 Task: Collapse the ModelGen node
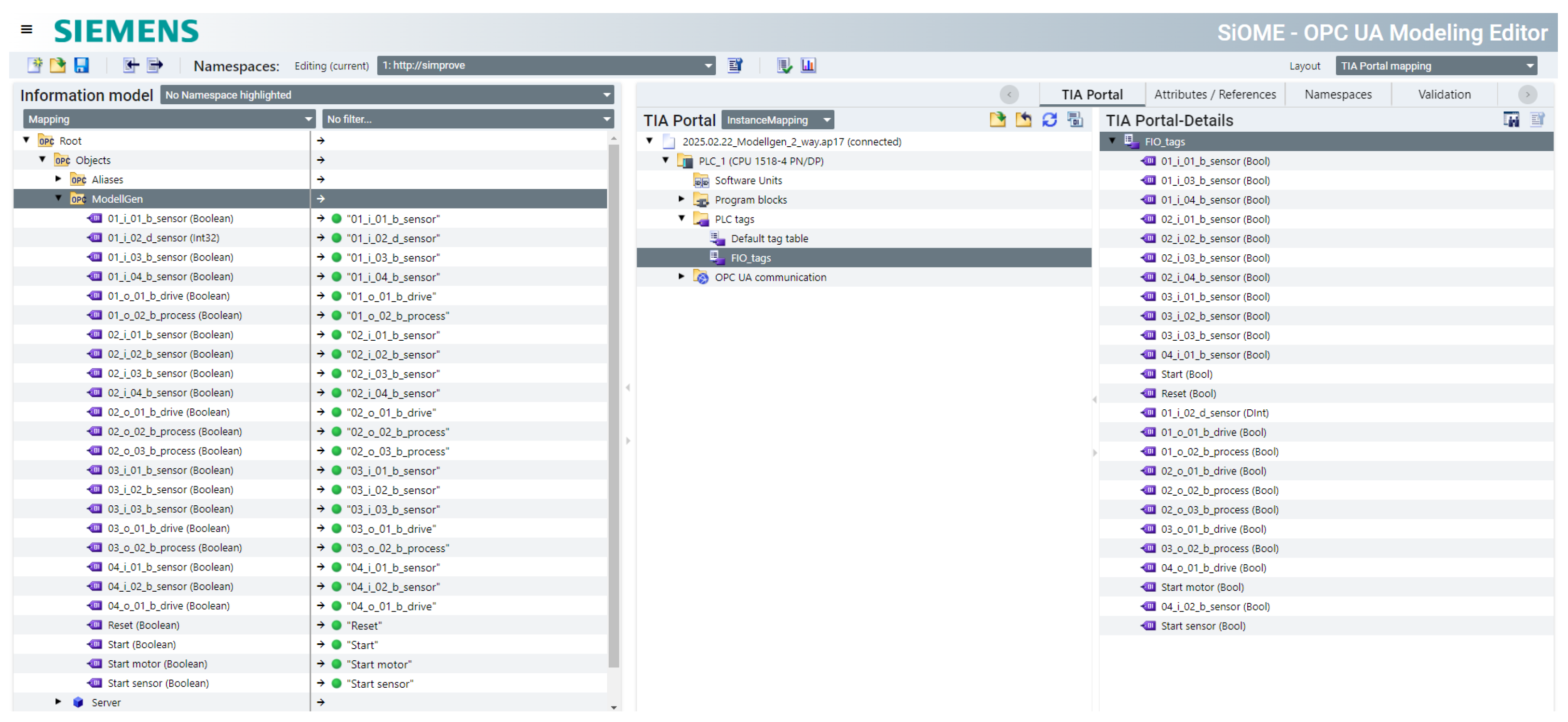click(58, 198)
